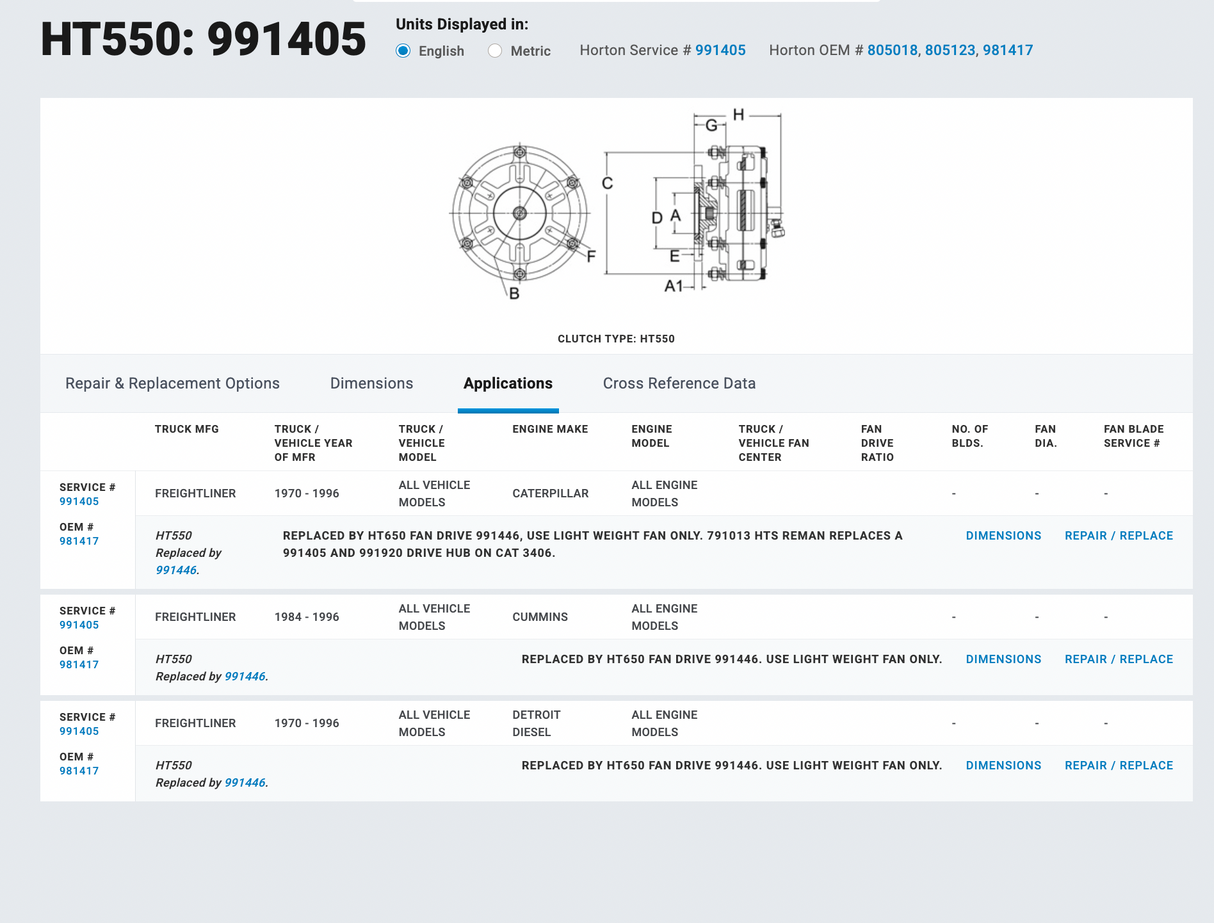Click REPAIR / REPLACE for Detroit Diesel application
Screen dimensions: 1214x923
(x=1118, y=765)
